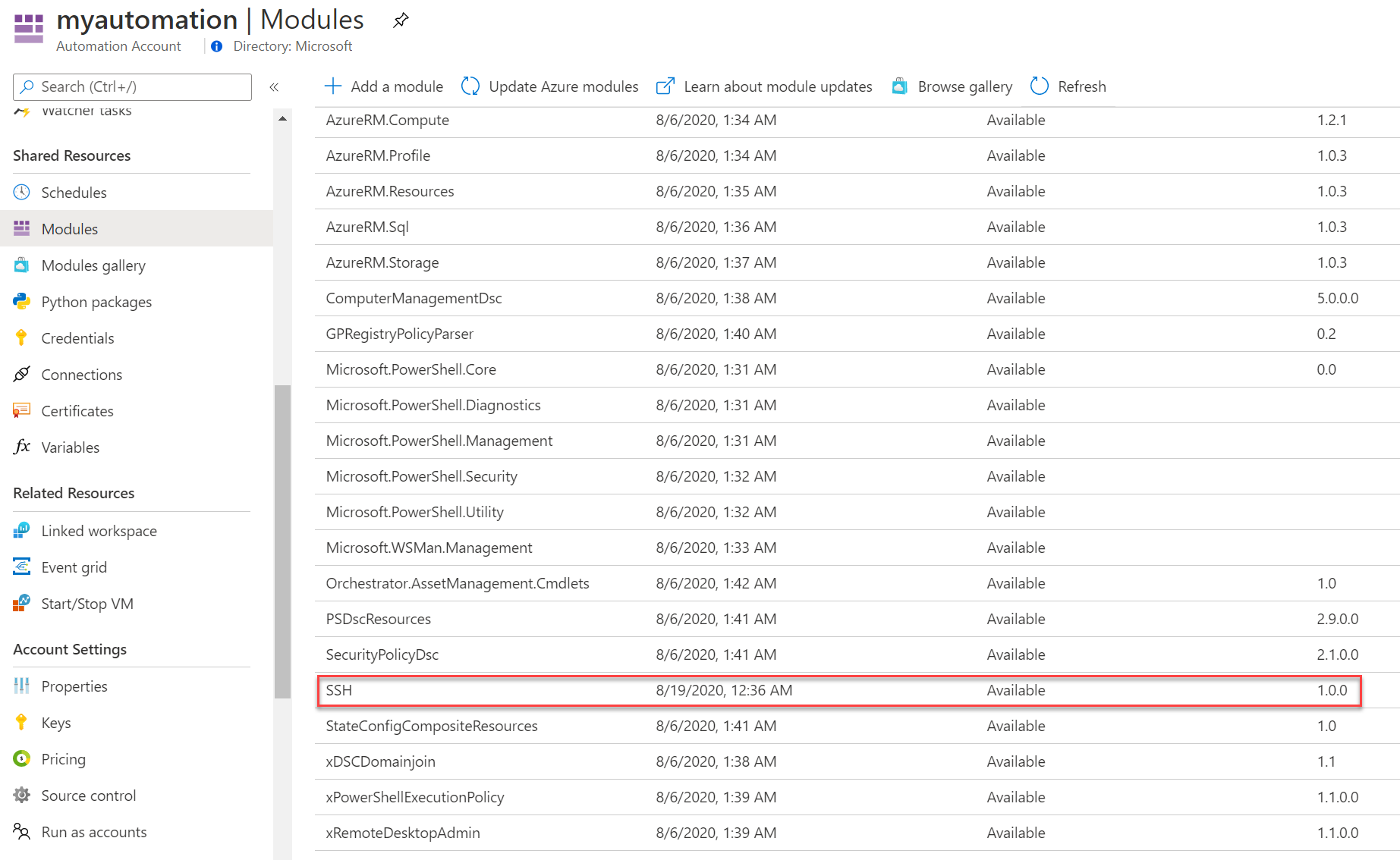Select the SSH module row
Viewport: 1400px width, 860px height.
839,690
